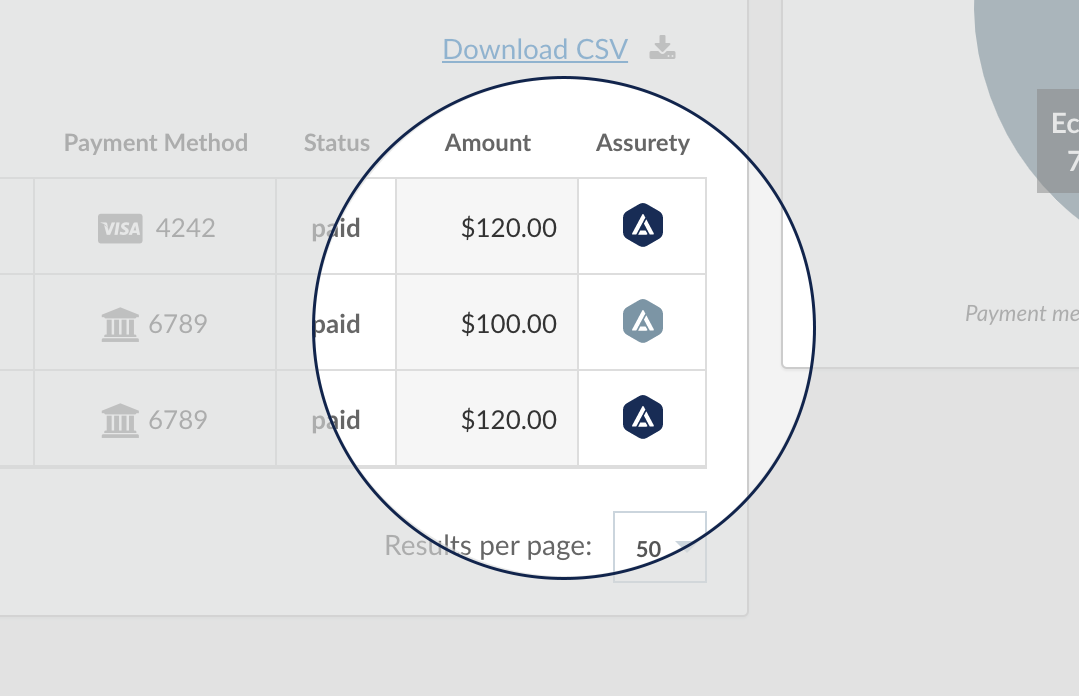This screenshot has height=696, width=1079.
Task: Select the $120.00 amount in the last row
Action: coord(509,420)
